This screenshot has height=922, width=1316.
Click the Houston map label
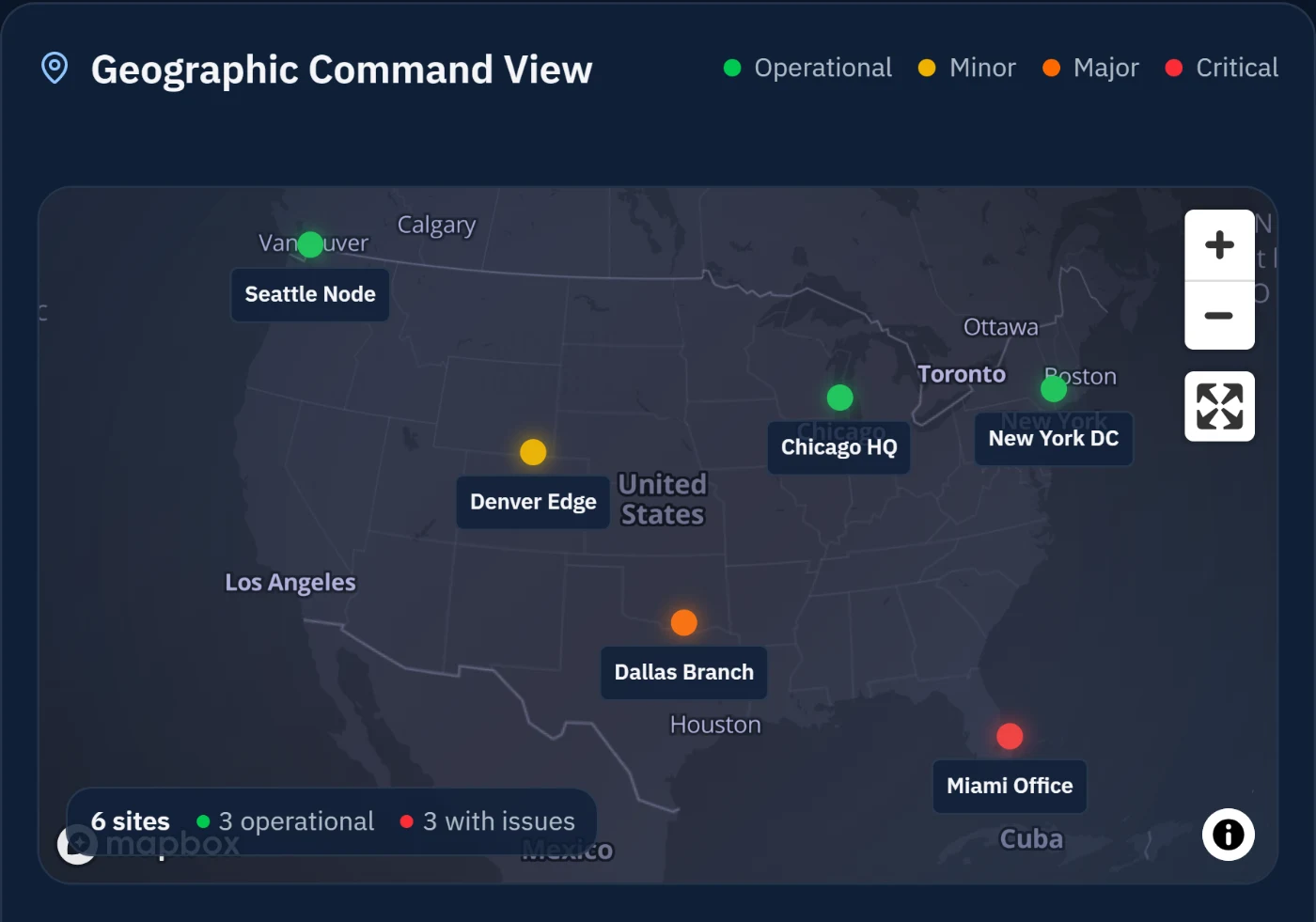point(715,725)
